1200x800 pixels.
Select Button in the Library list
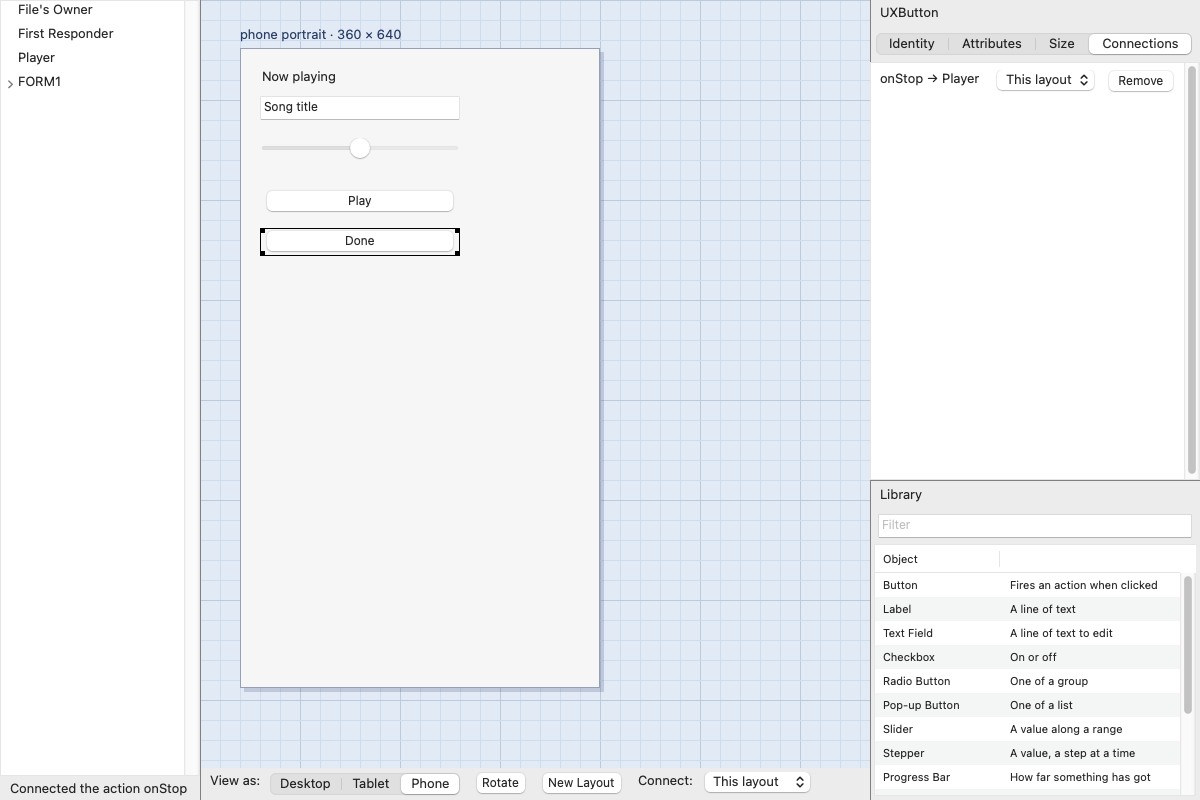click(x=1027, y=585)
